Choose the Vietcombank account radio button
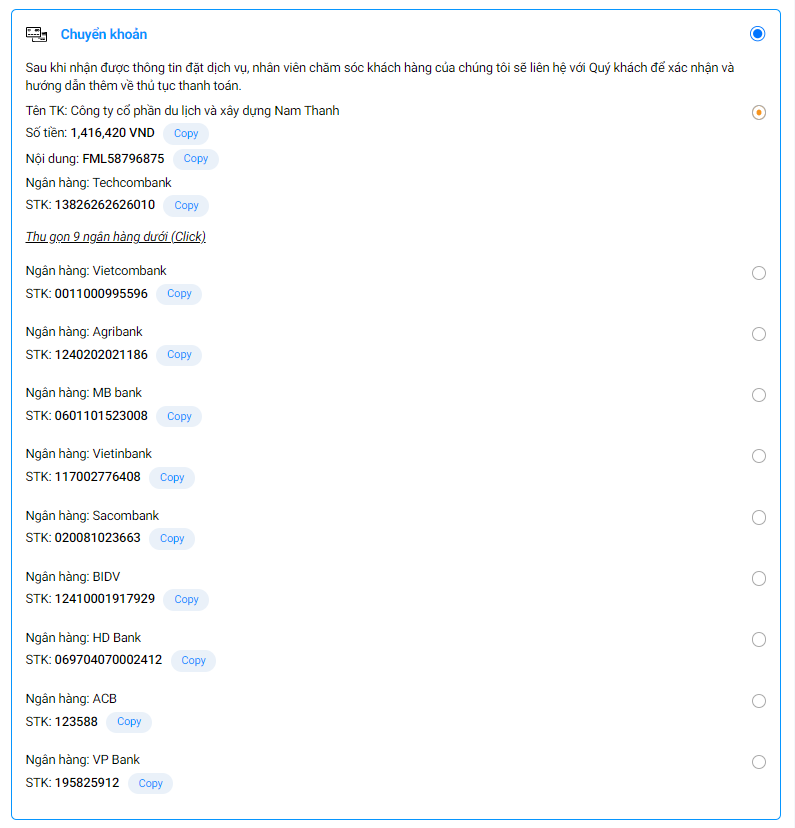The image size is (795, 828). [759, 273]
